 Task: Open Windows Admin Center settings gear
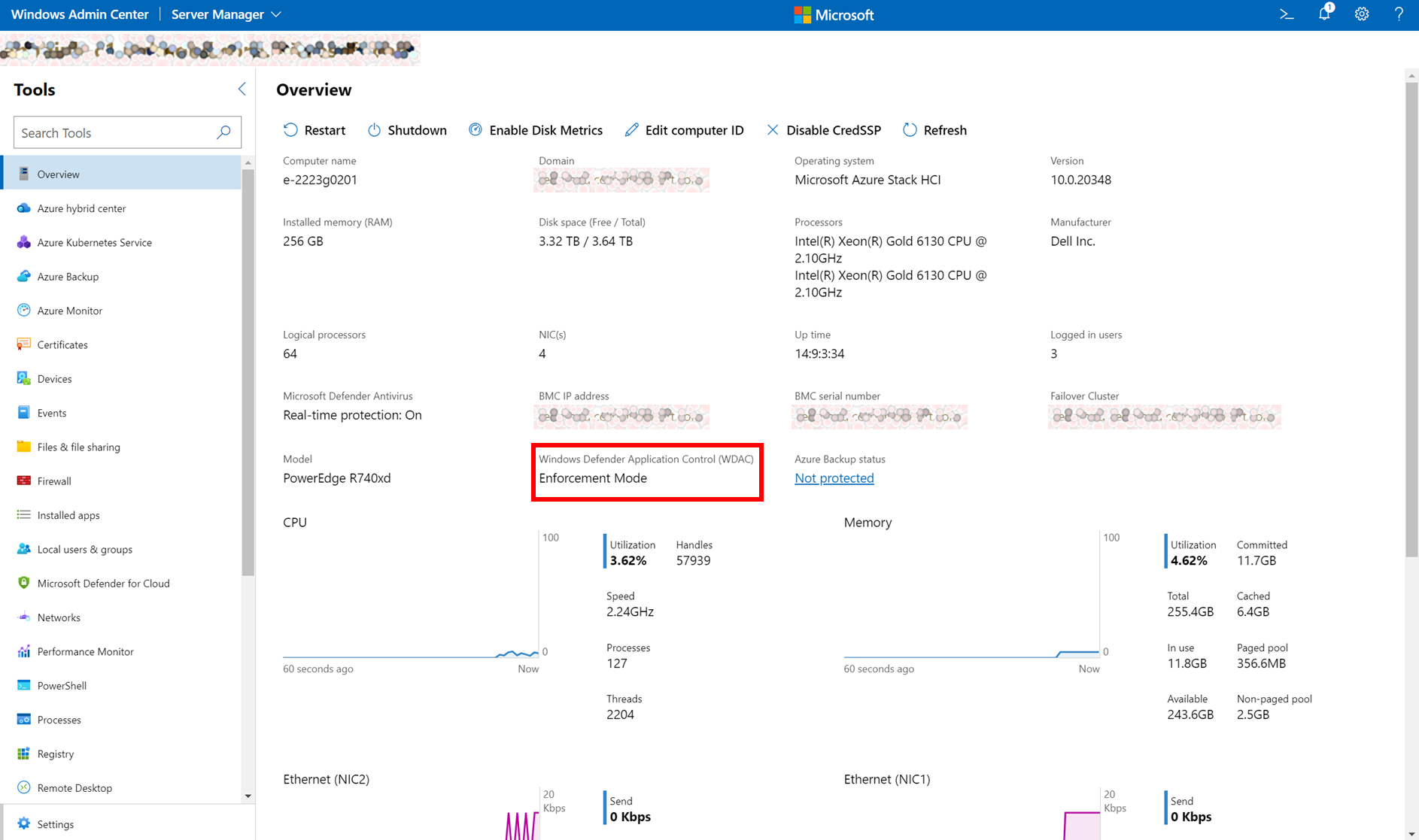[x=1362, y=14]
